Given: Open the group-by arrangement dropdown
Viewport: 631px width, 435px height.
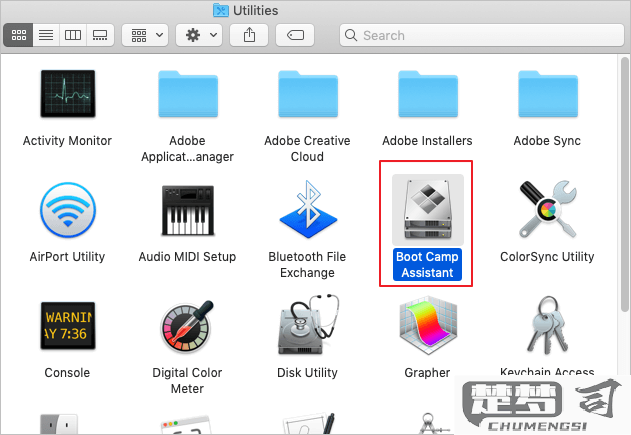Looking at the screenshot, I should (x=145, y=35).
